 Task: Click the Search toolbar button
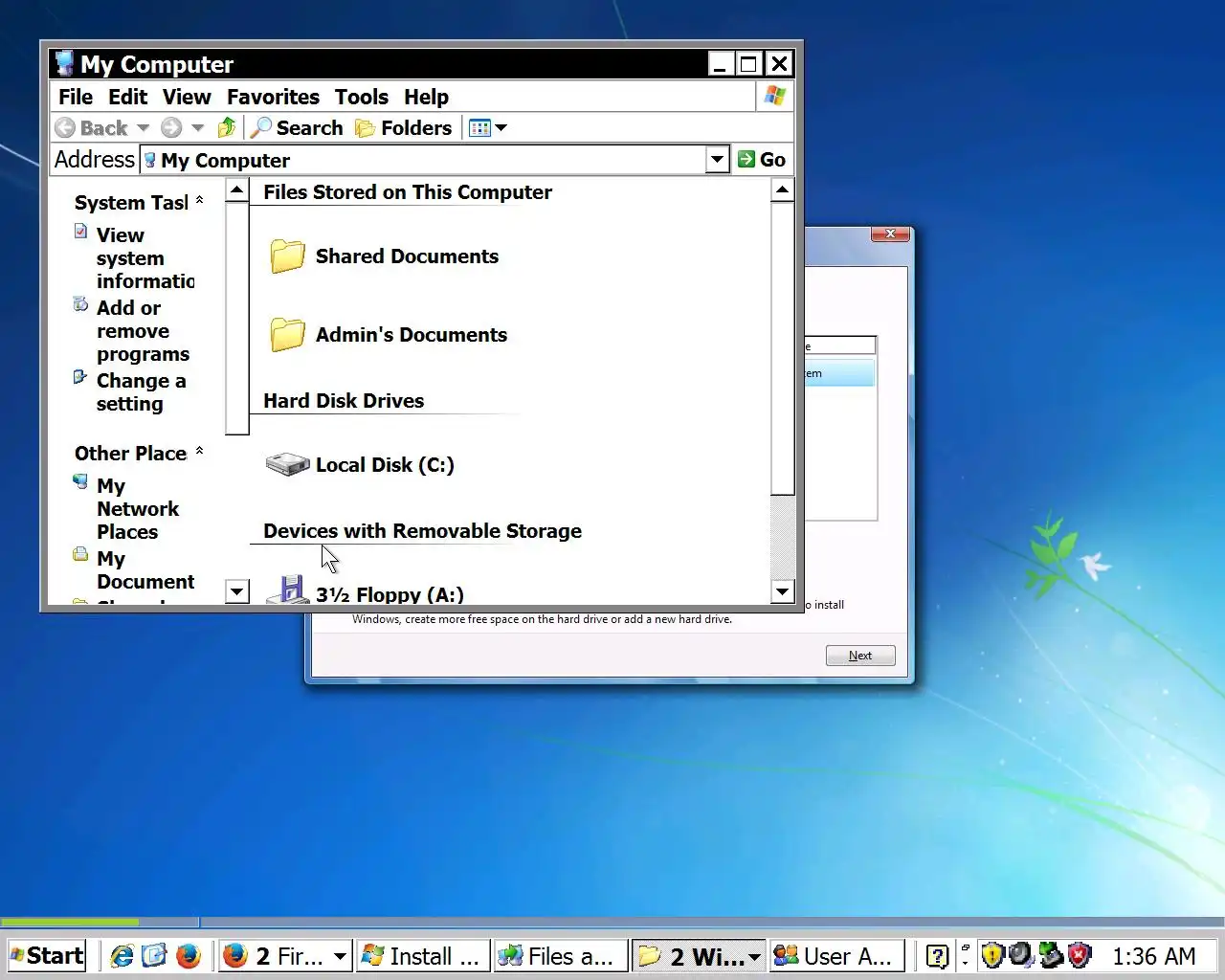pyautogui.click(x=297, y=127)
